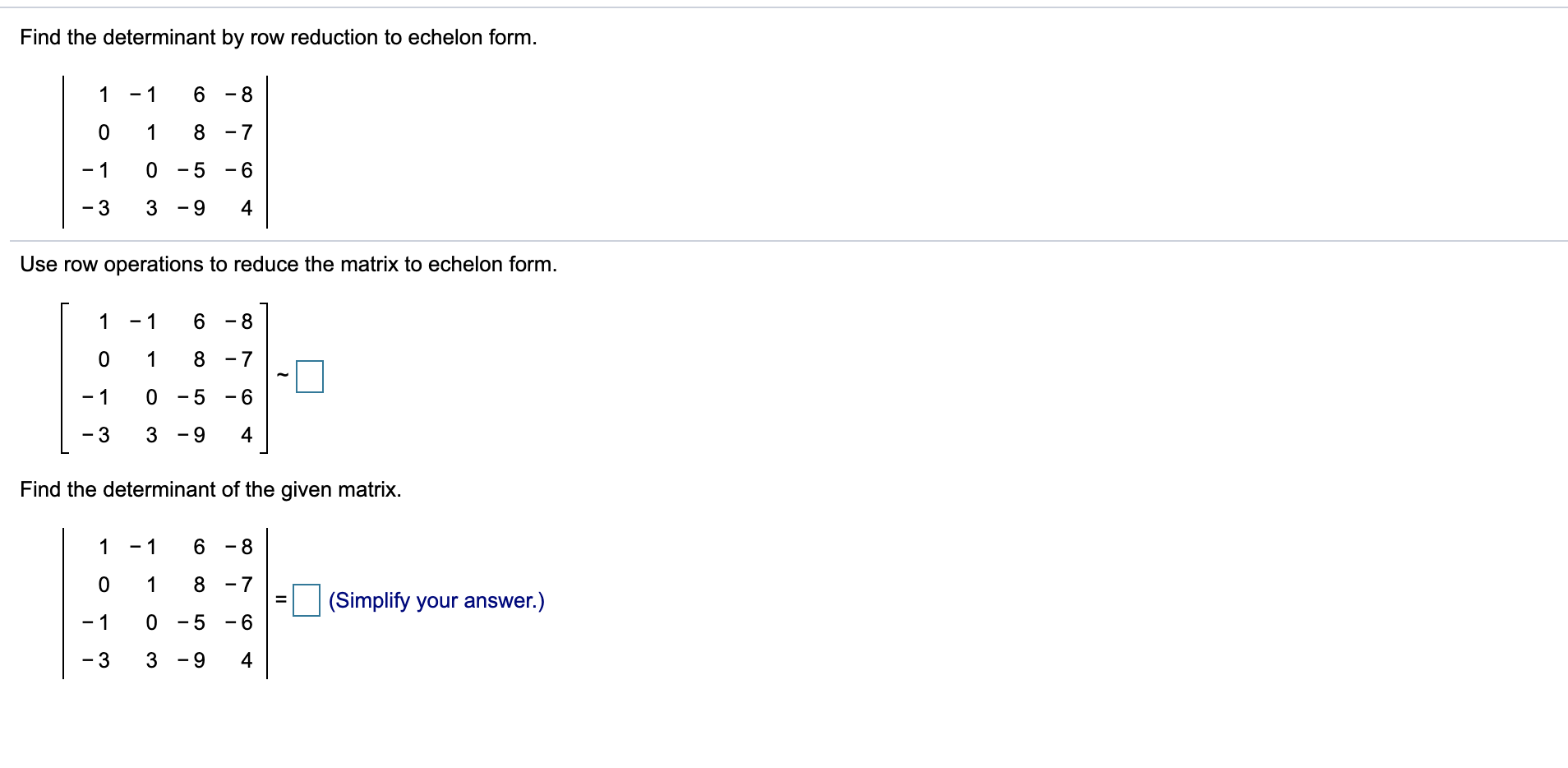
Task: Click entry -8 in the top determinant's first row
Action: [239, 95]
